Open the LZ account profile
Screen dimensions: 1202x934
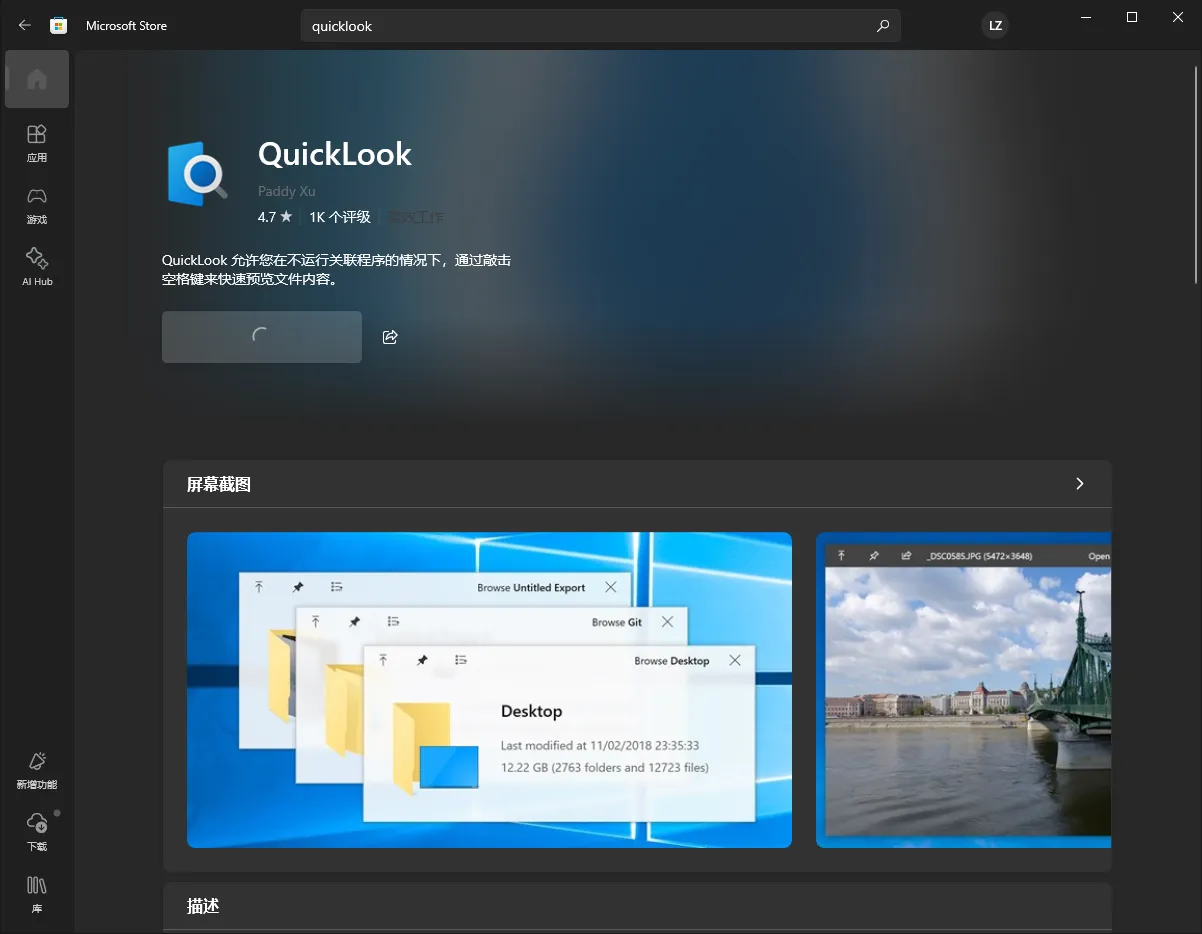coord(995,26)
